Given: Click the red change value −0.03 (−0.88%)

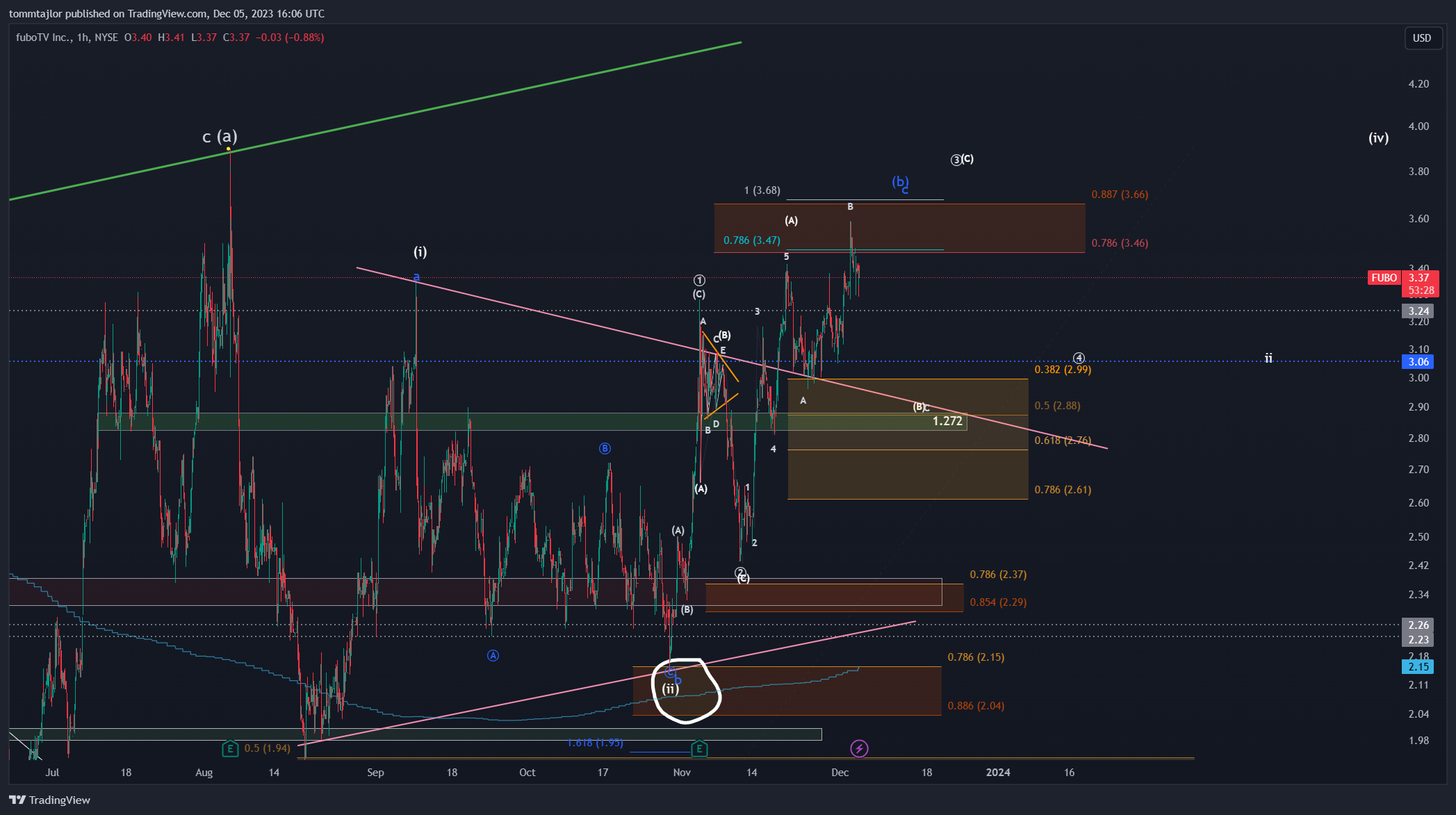Looking at the screenshot, I should coord(290,38).
